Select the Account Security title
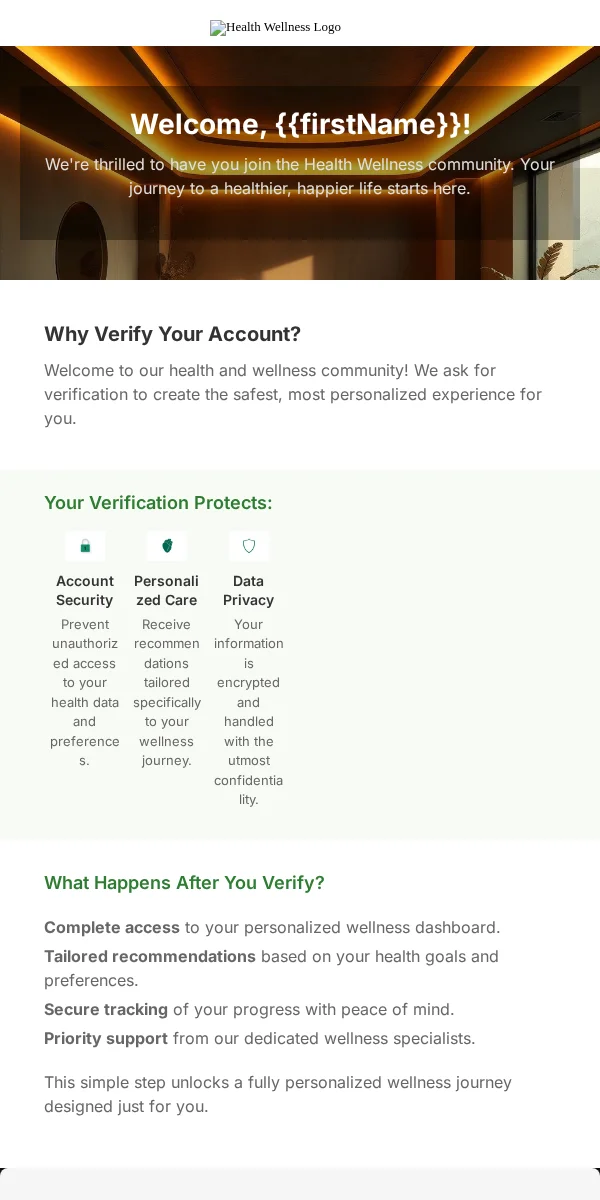 pos(85,590)
